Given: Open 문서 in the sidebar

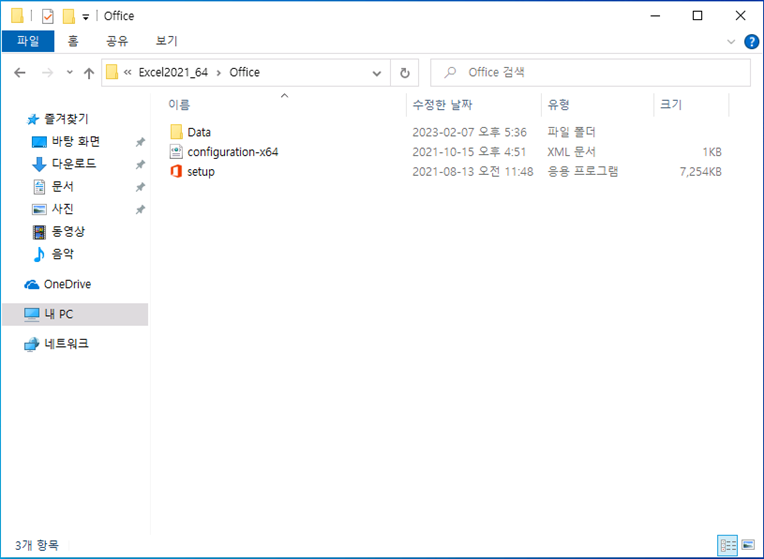Looking at the screenshot, I should click(x=63, y=186).
